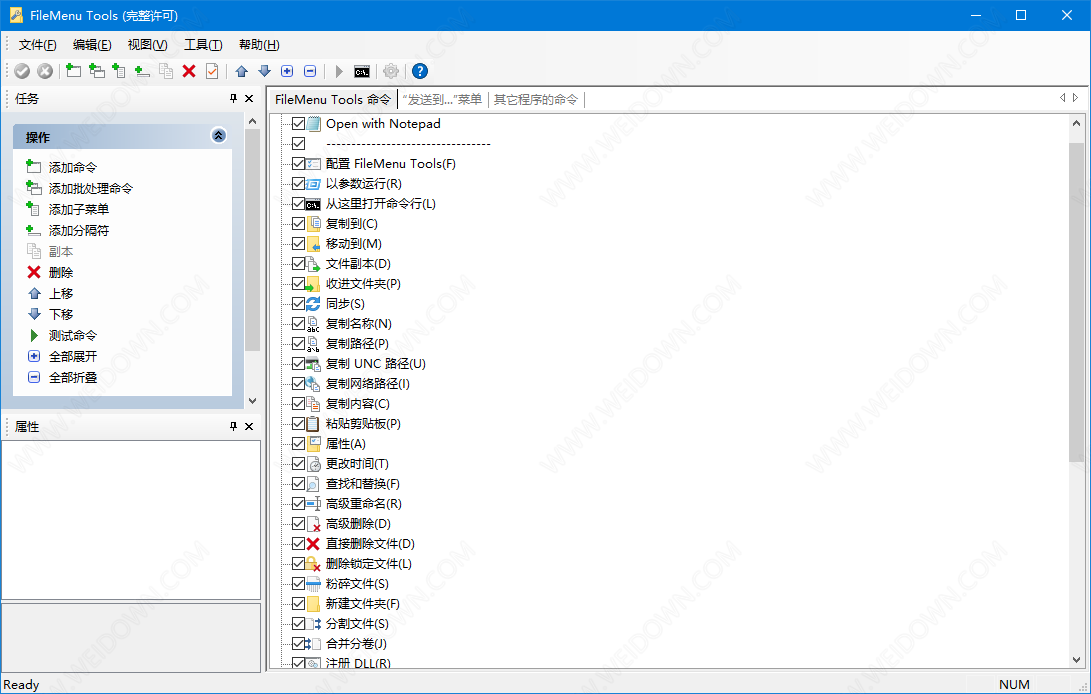Click the settings gear toolbar icon
1091x694 pixels.
point(391,71)
